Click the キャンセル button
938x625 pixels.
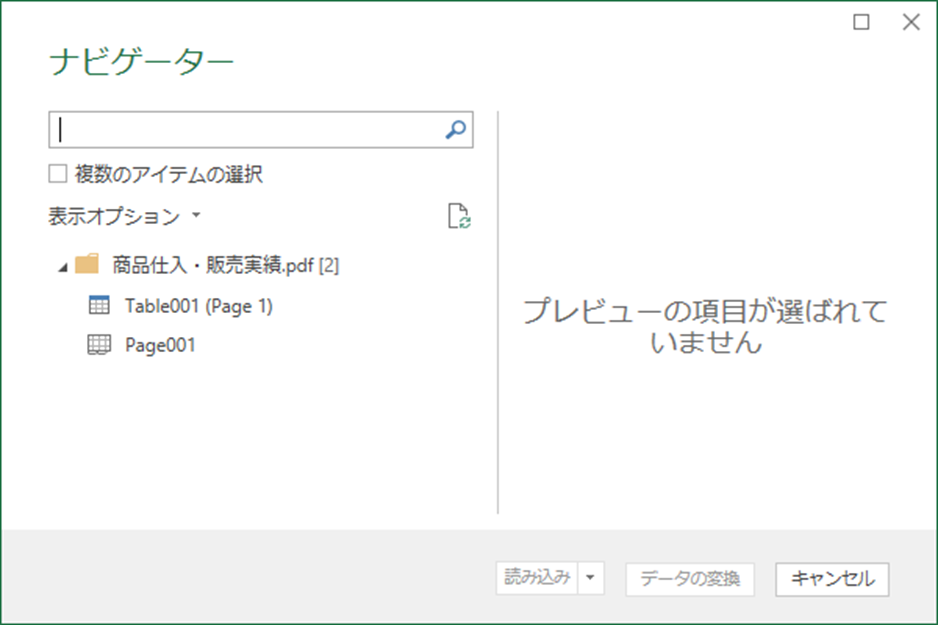pos(832,577)
